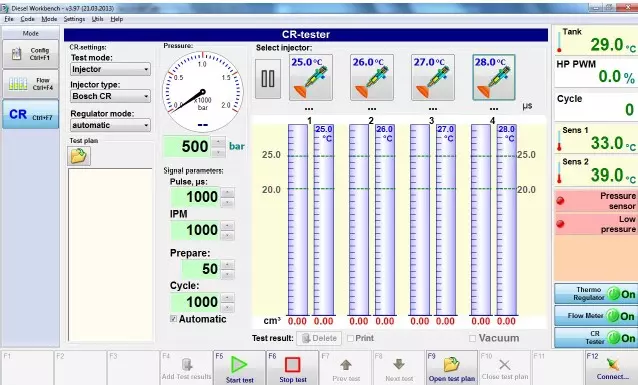Select injector 3 showing 27.0 °C
This screenshot has height=385, width=638.
[x=433, y=77]
